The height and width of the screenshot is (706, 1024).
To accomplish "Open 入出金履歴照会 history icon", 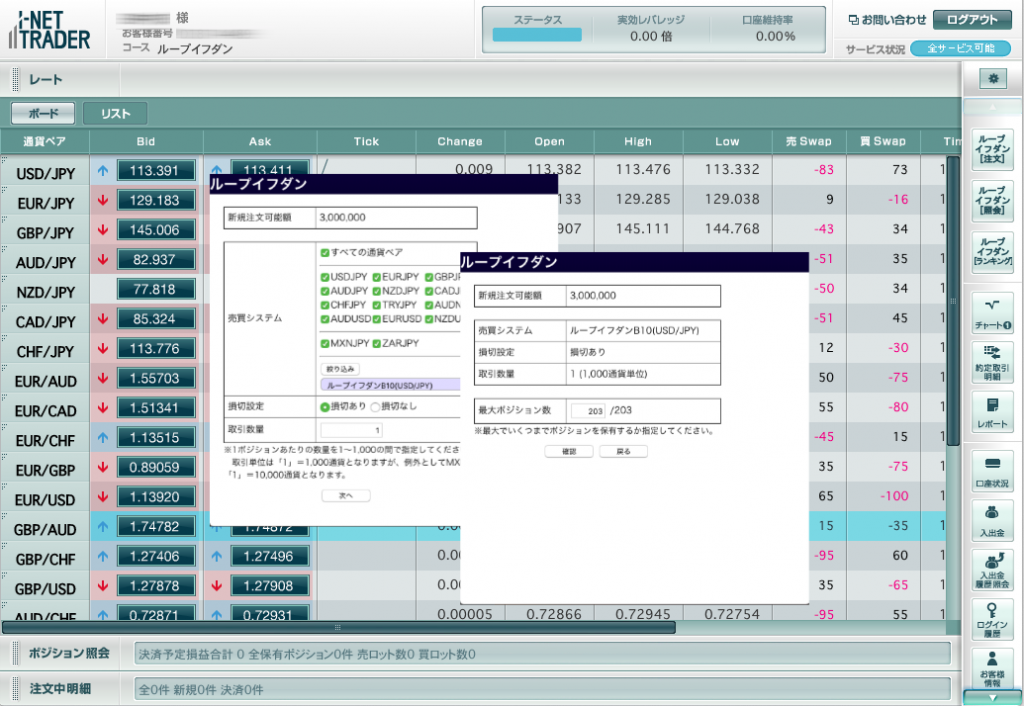I will [992, 571].
